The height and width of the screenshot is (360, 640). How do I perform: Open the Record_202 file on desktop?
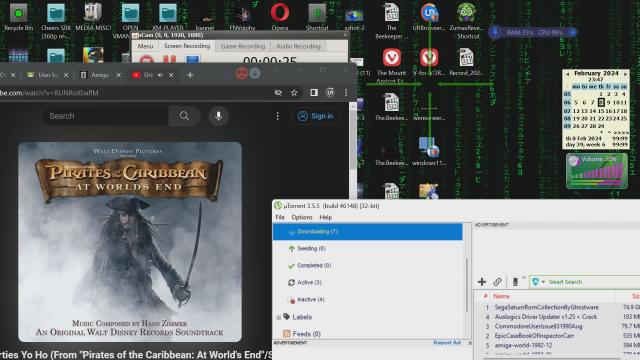[466, 62]
